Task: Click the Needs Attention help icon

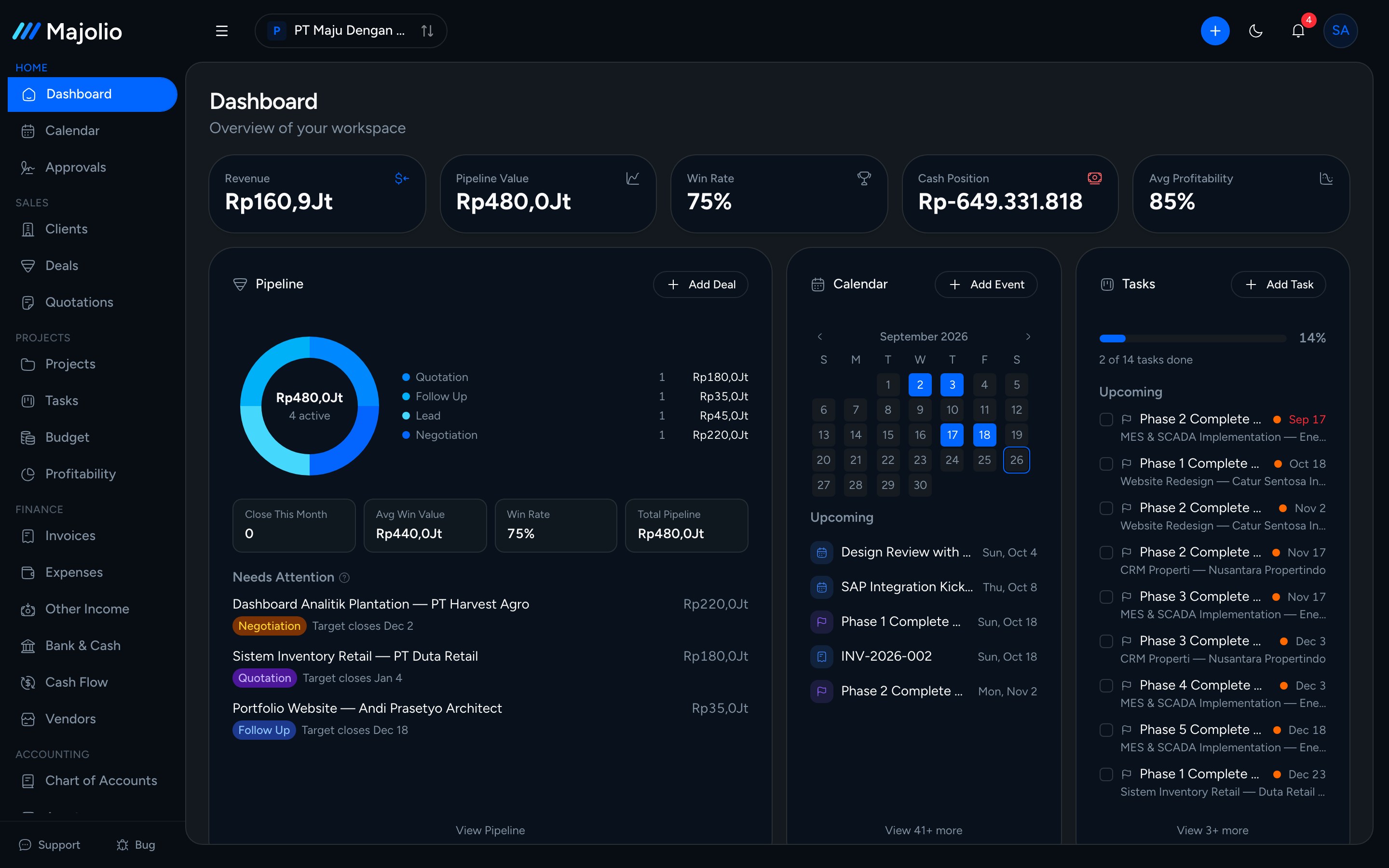Action: click(344, 578)
